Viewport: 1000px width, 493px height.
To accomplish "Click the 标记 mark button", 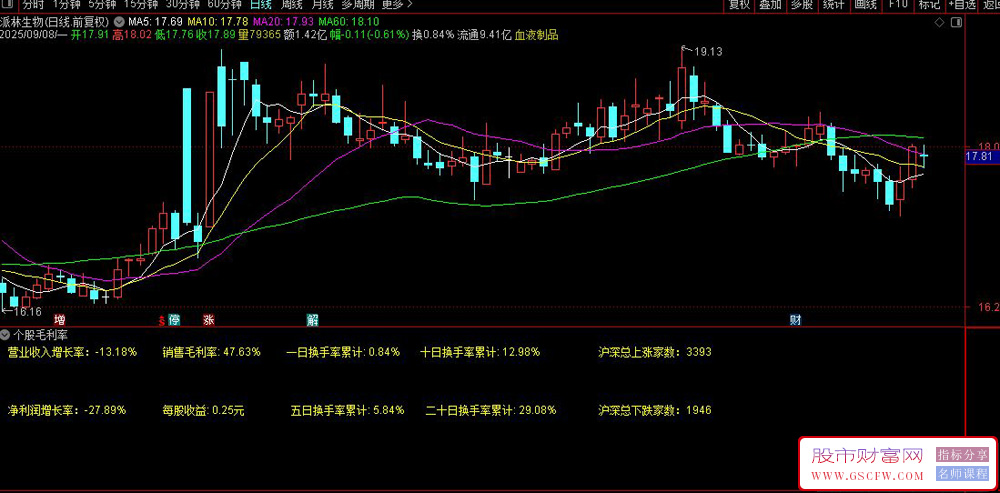I will coord(929,4).
